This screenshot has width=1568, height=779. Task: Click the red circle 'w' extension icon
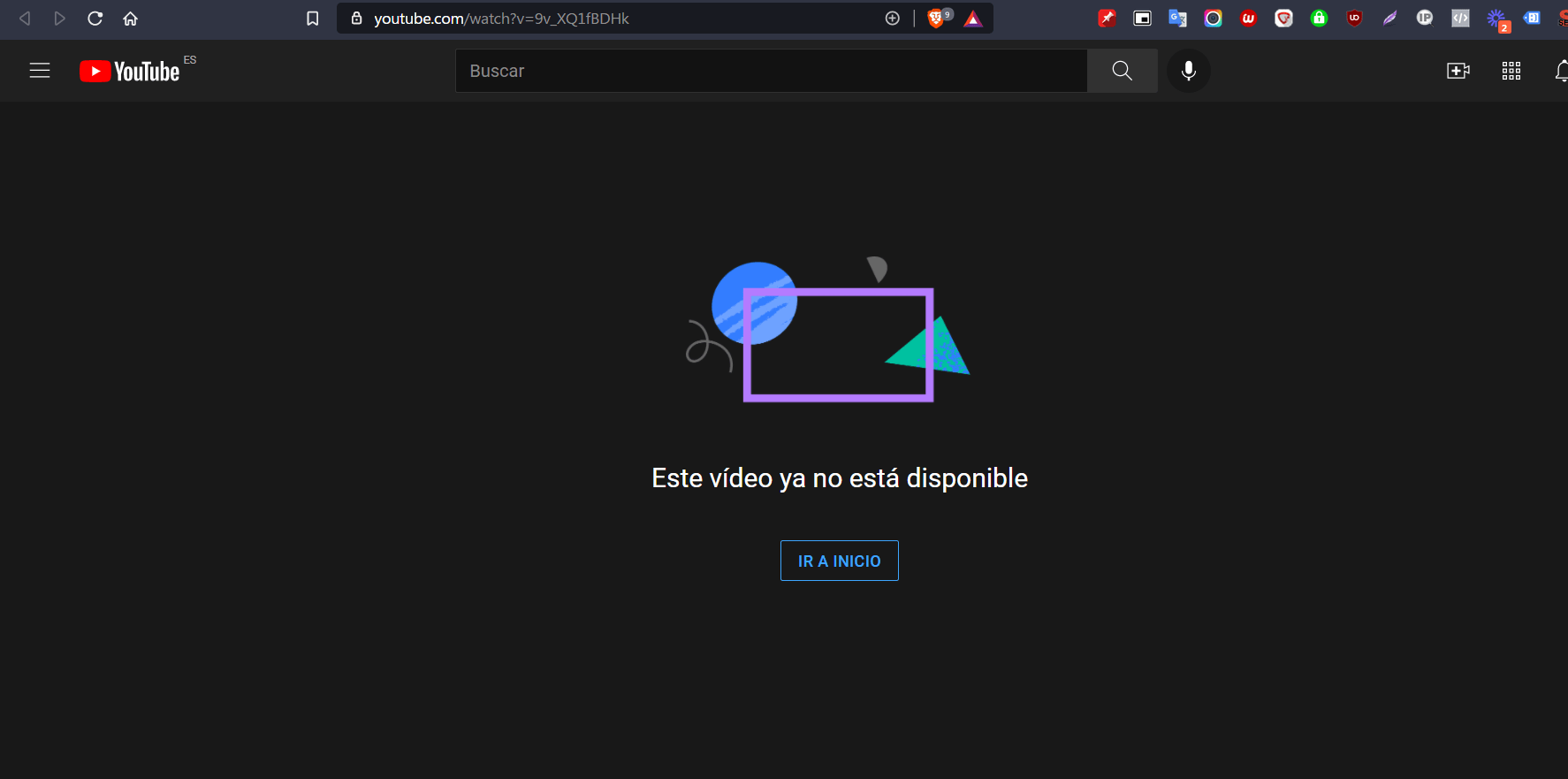(x=1248, y=19)
